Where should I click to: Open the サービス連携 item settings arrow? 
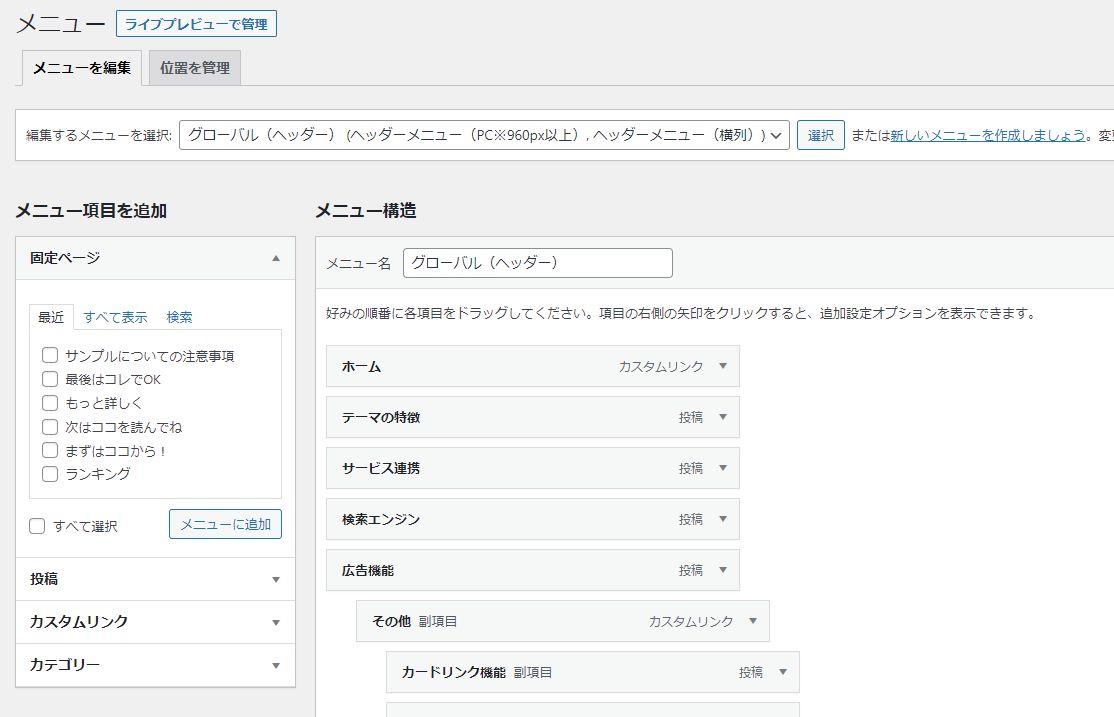pos(723,468)
